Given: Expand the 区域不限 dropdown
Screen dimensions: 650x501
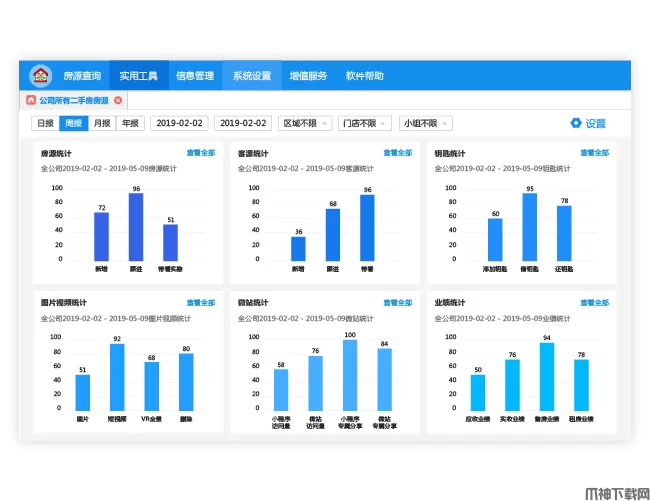Looking at the screenshot, I should click(x=305, y=123).
